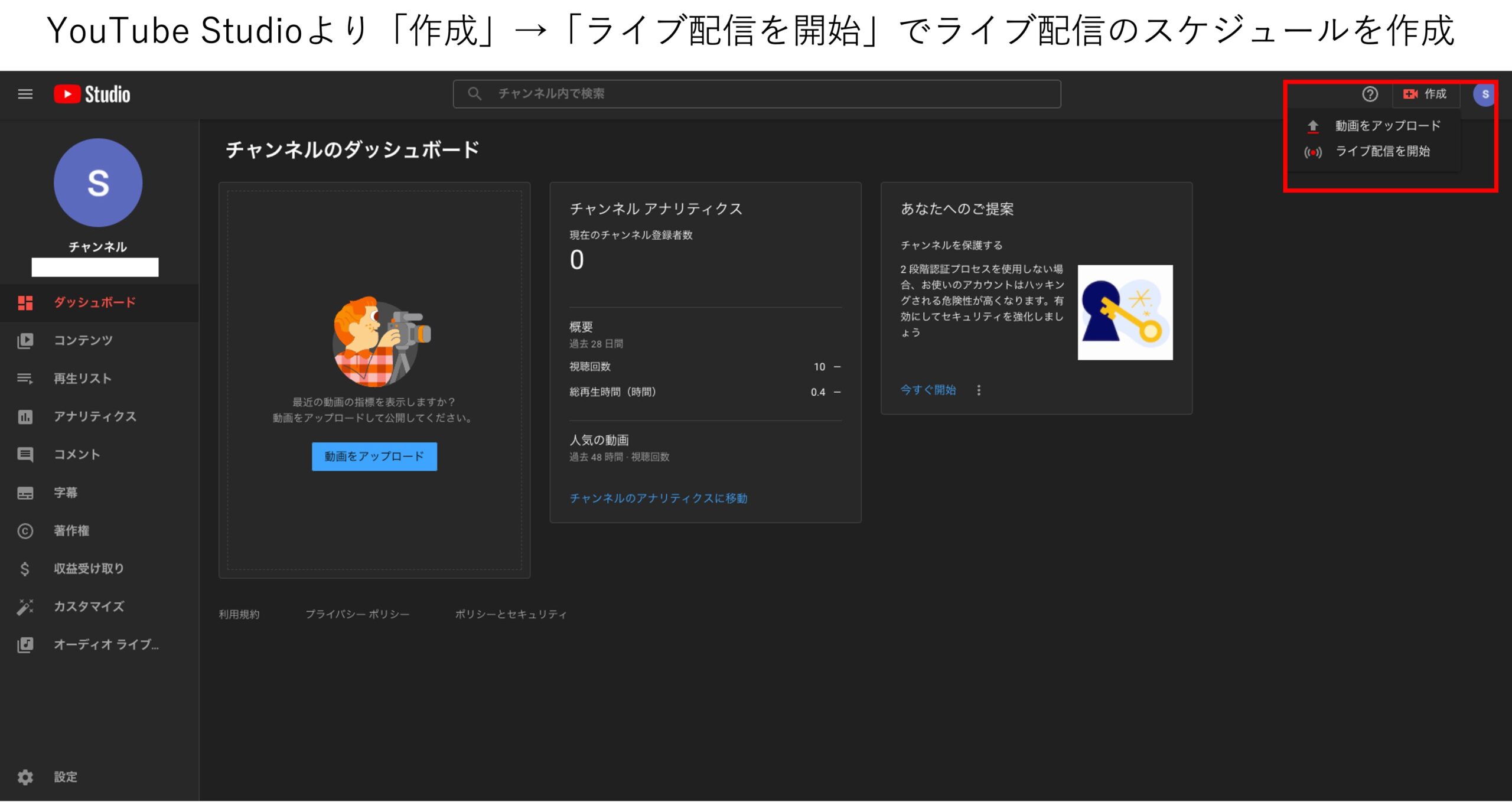Open the help question mark icon
1512x802 pixels.
(1369, 94)
